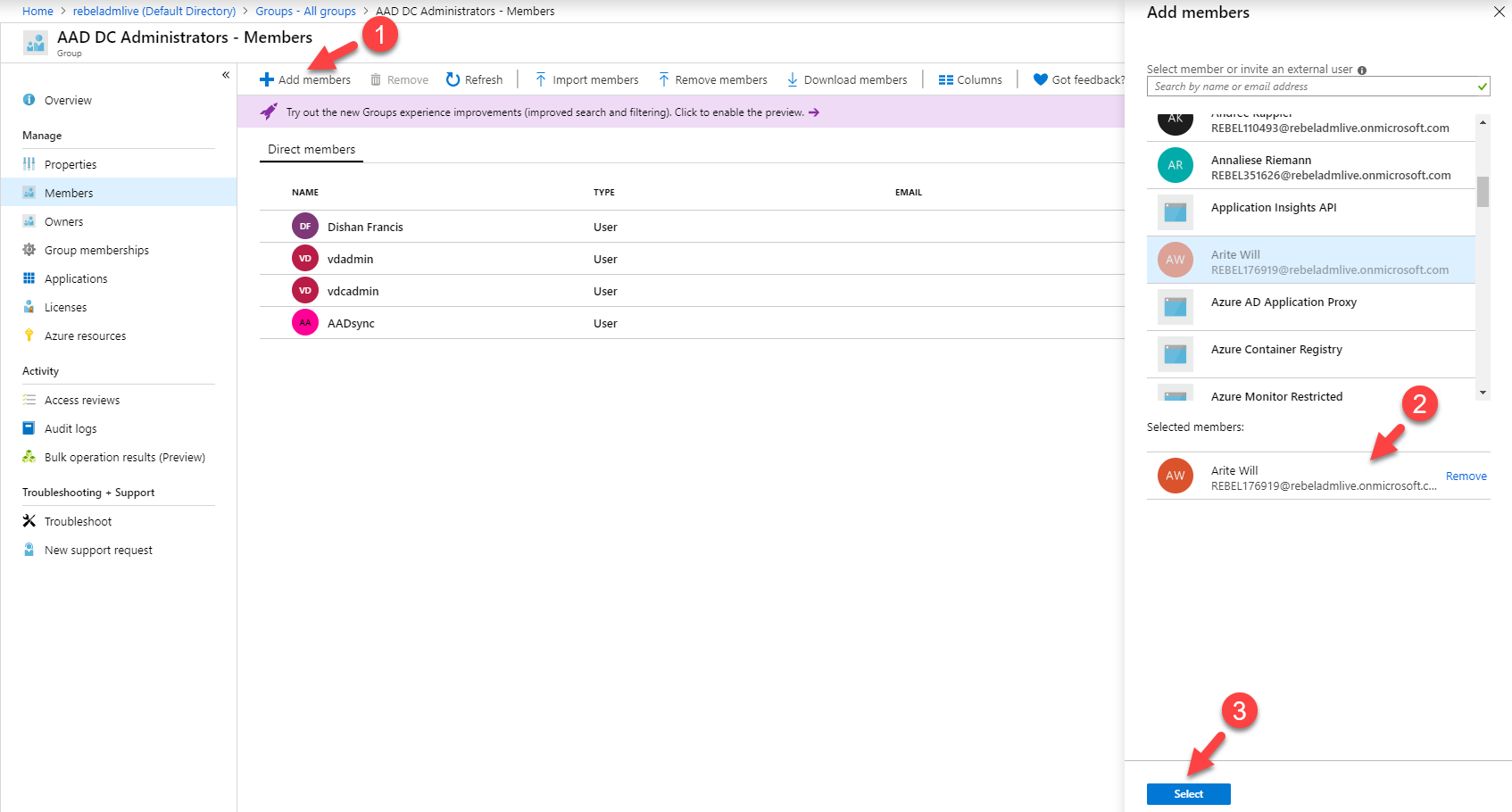1512x812 pixels.
Task: Open the Columns chooser icon
Action: [x=945, y=79]
